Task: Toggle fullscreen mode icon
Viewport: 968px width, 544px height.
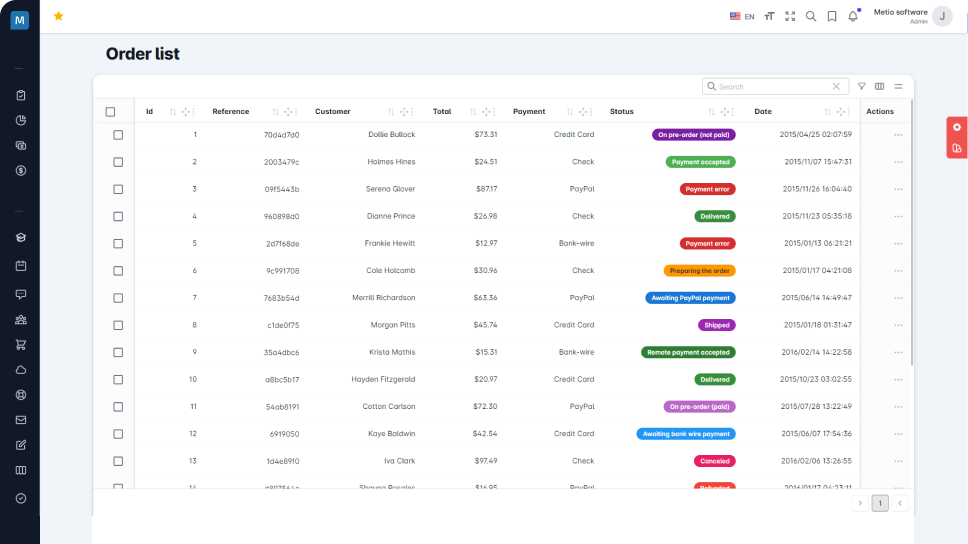Action: [x=790, y=17]
